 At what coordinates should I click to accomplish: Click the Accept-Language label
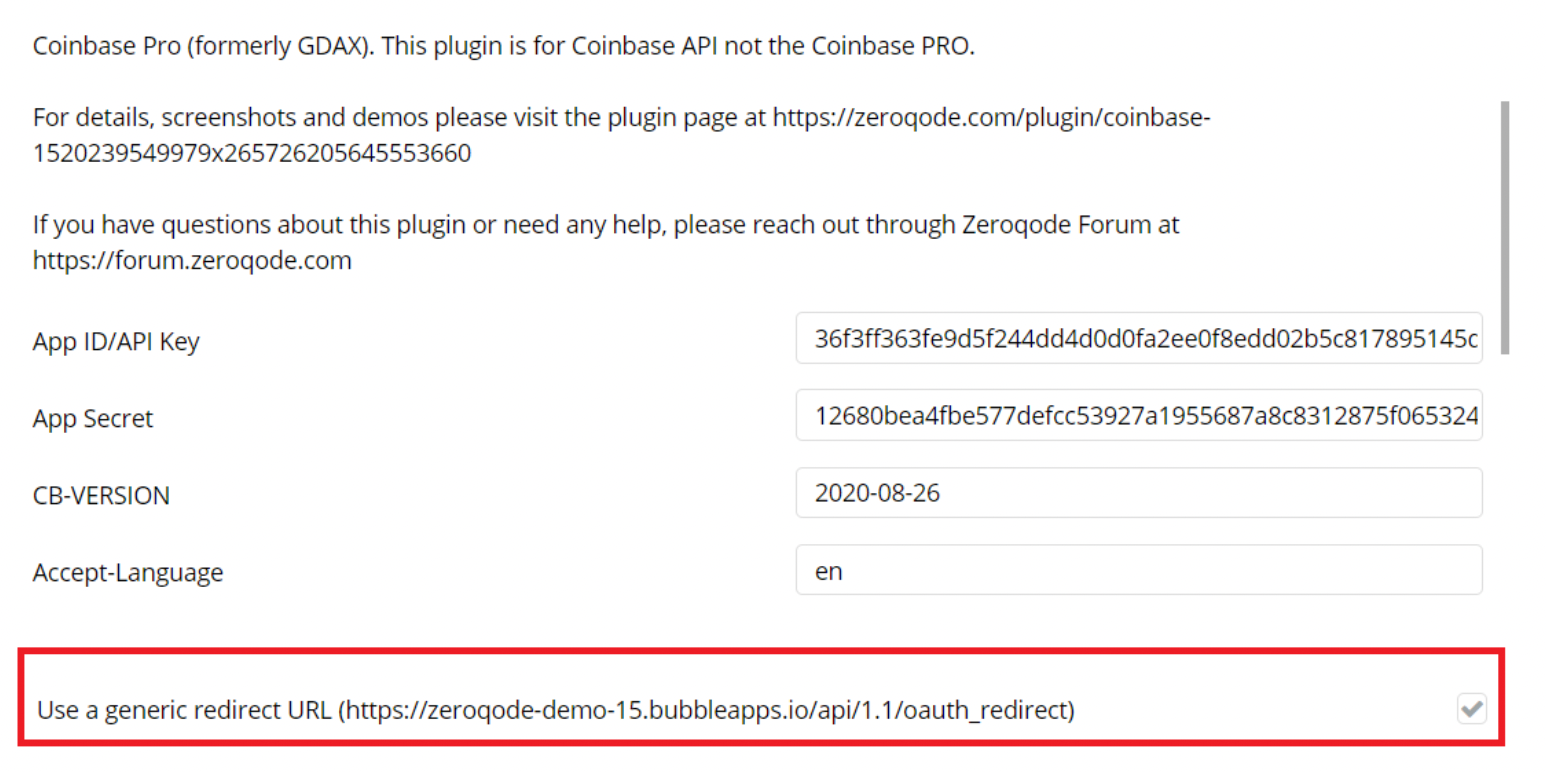(x=128, y=572)
